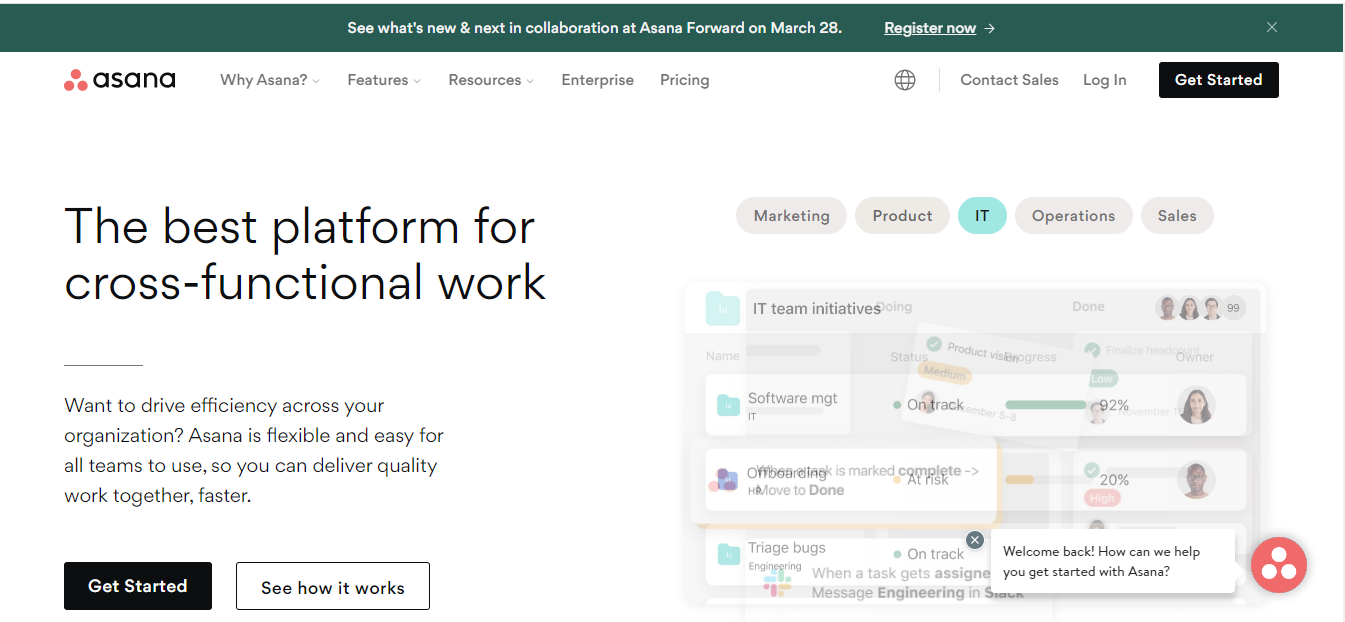The width and height of the screenshot is (1345, 622).
Task: Click the Software mgt folder icon
Action: coord(727,405)
